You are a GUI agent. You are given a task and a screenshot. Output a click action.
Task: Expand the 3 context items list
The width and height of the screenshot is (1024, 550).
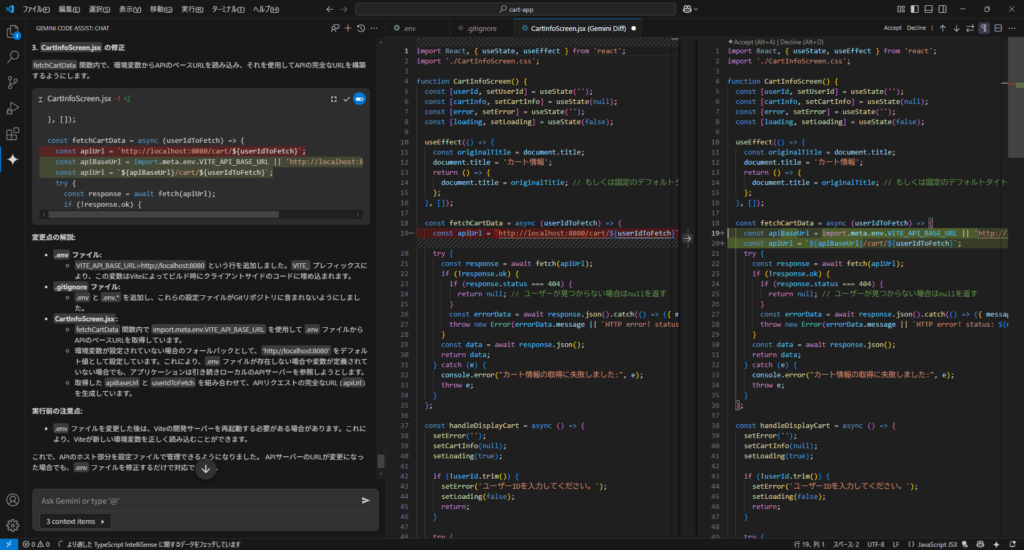coord(75,521)
